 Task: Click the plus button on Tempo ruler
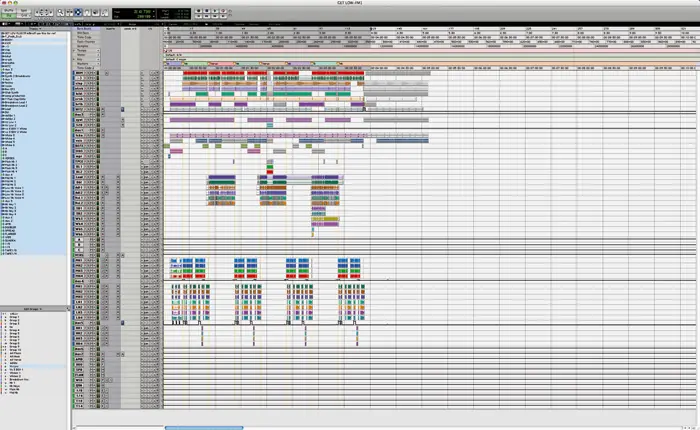98,50
